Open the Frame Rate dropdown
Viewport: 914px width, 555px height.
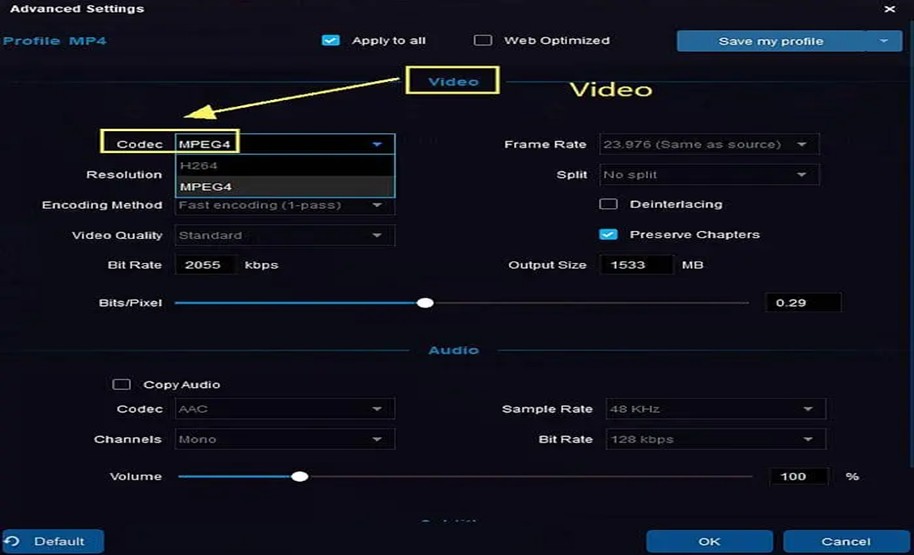pyautogui.click(x=709, y=144)
